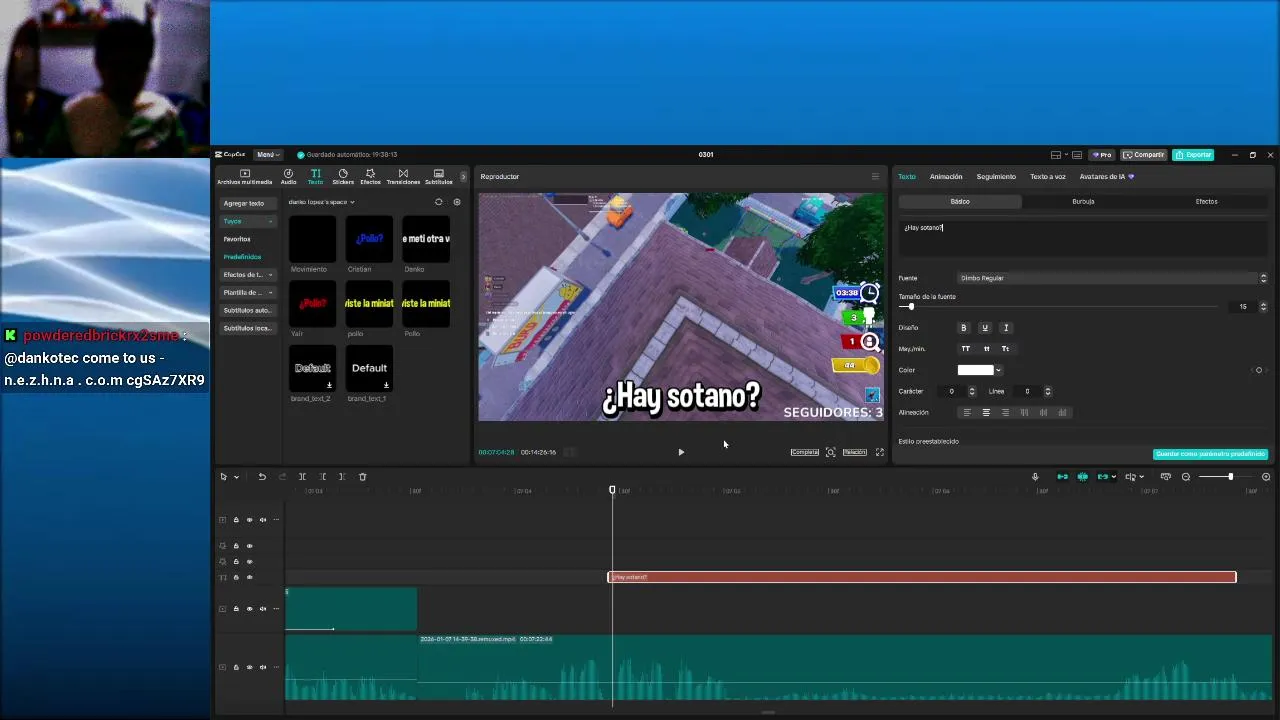Select the Cristian text preset thumbnail
Screen dimensions: 1280x720
point(369,239)
